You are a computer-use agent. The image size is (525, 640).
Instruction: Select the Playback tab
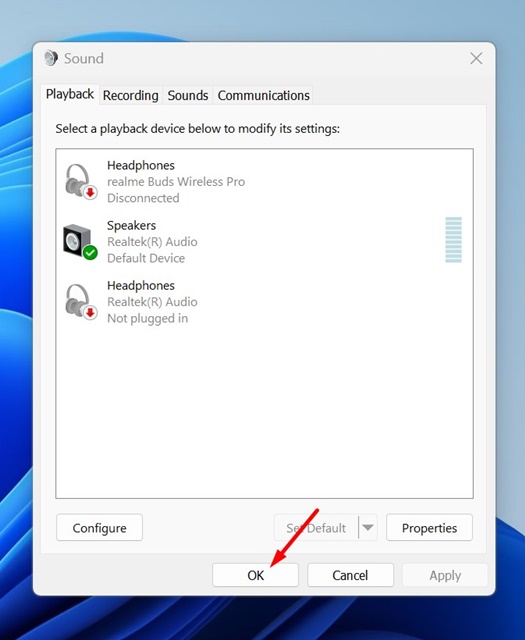[70, 94]
